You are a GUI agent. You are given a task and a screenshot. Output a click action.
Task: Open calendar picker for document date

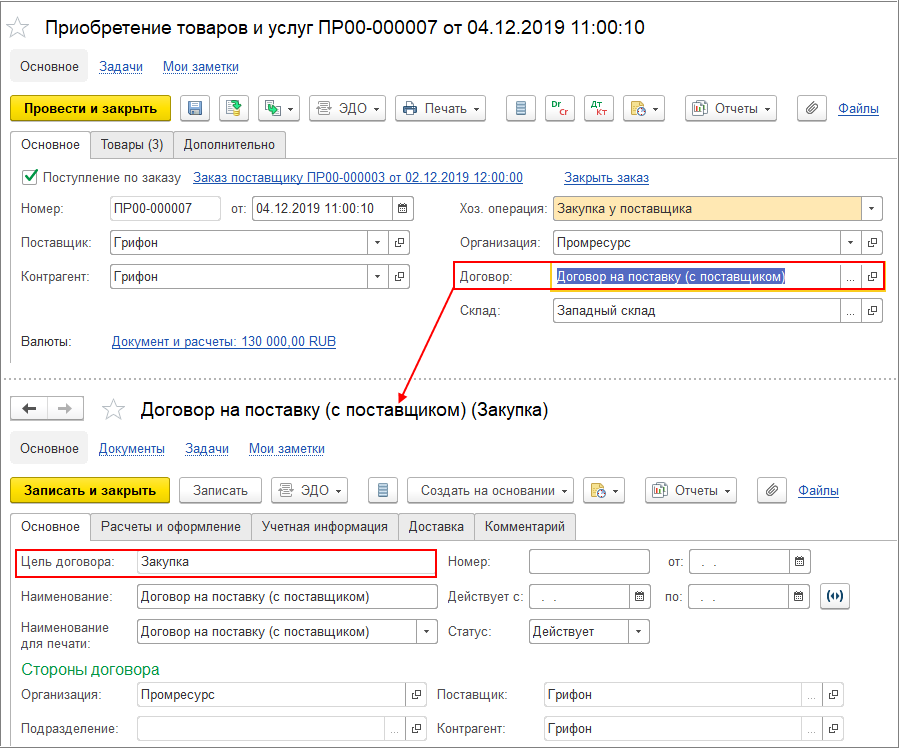402,208
